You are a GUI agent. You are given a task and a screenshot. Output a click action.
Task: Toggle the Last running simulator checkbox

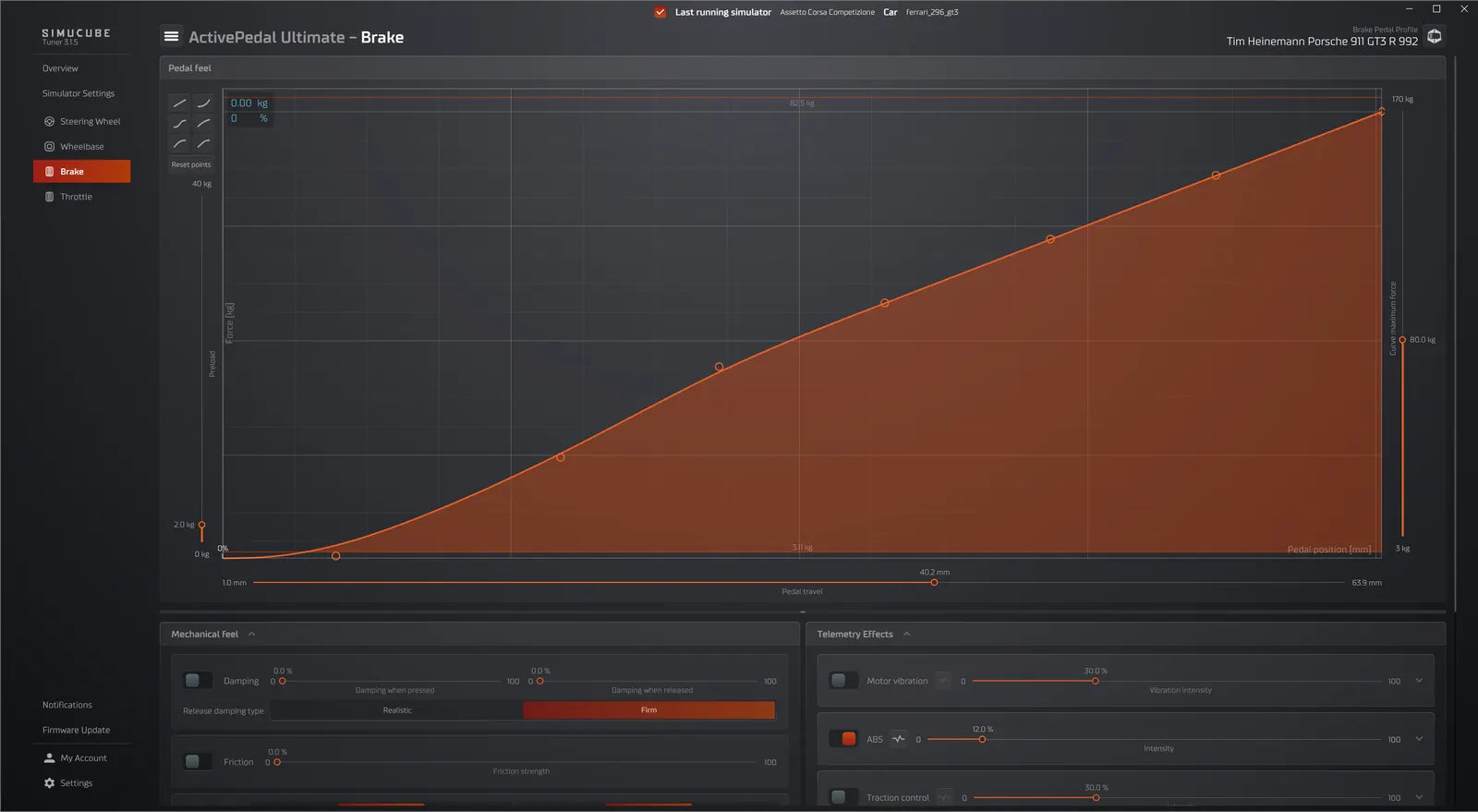(660, 12)
